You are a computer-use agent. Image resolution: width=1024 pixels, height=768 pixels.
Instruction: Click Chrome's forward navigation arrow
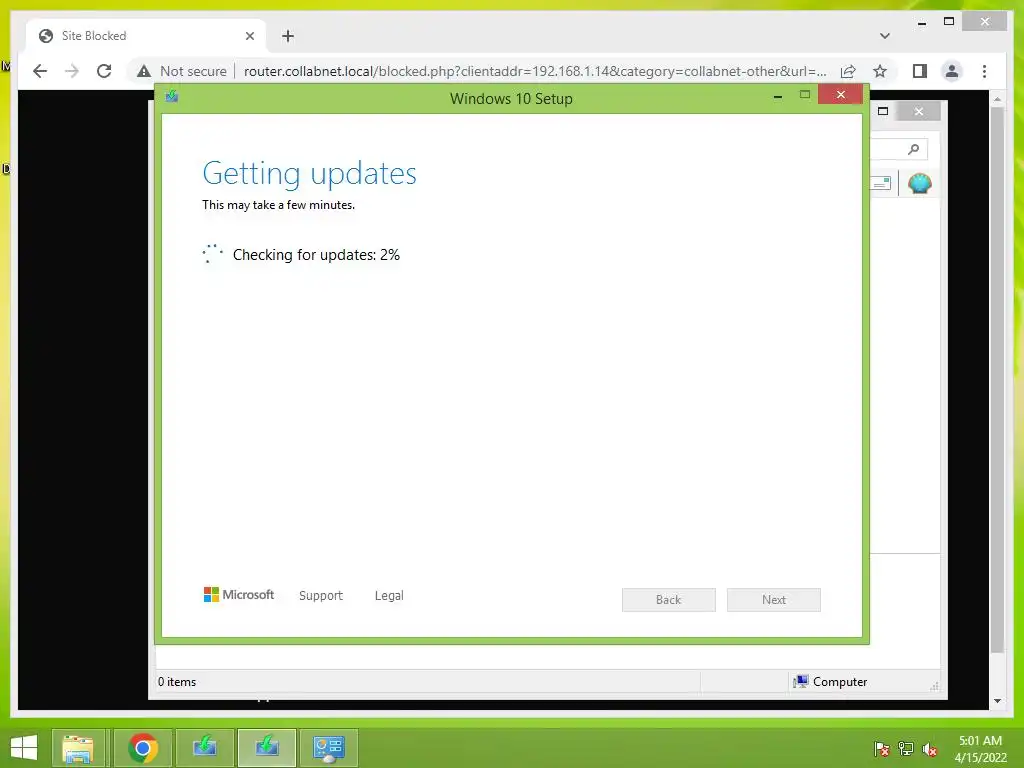[x=72, y=71]
